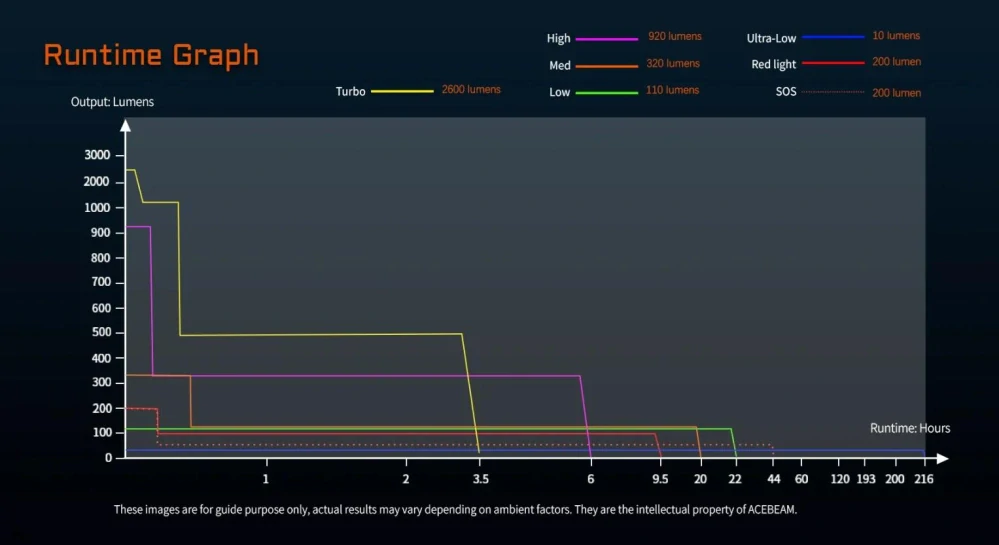Click the Runtime: Hours axis title
Image resolution: width=999 pixels, height=545 pixels.
[x=910, y=428]
